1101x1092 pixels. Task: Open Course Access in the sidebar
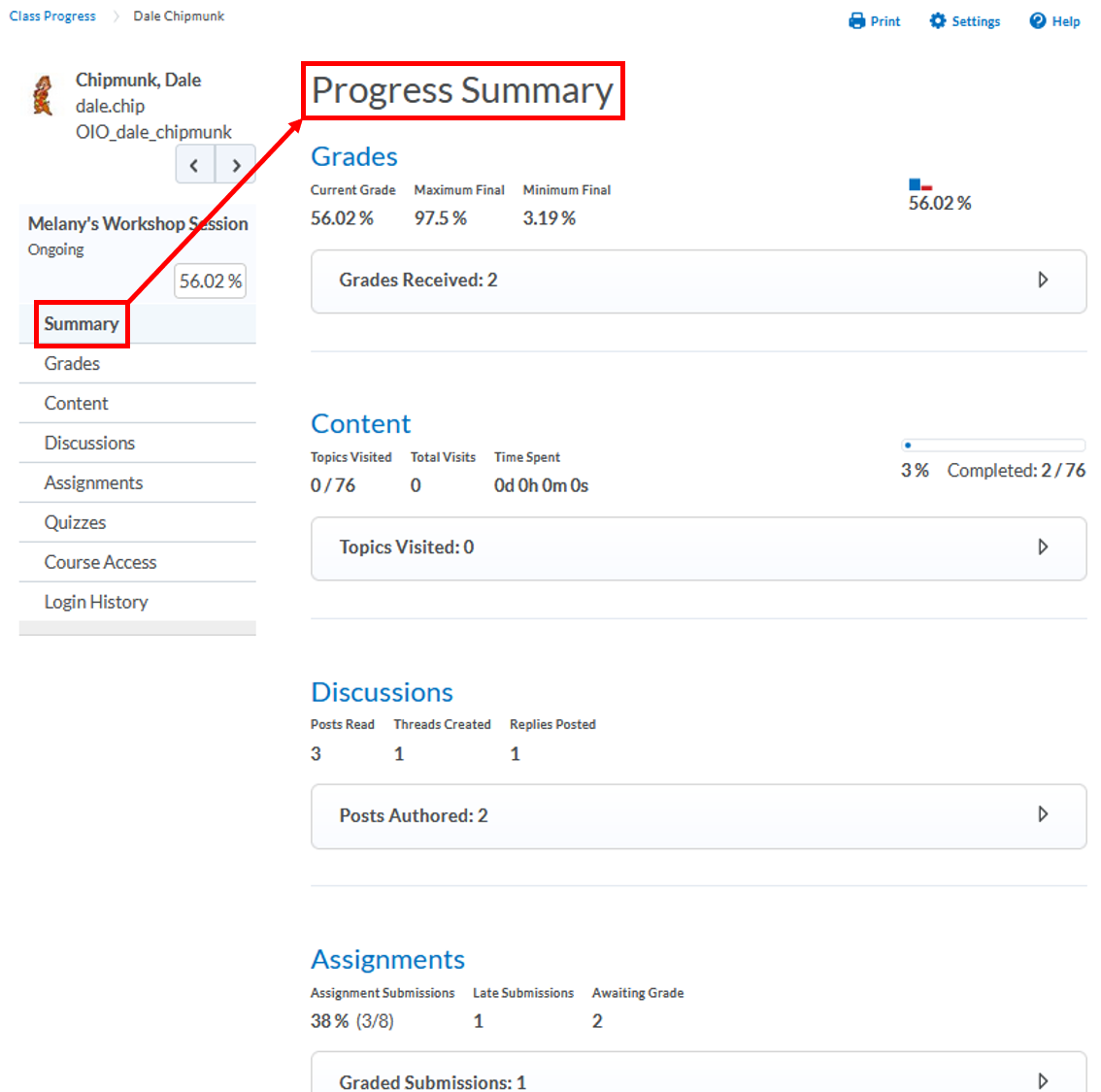click(x=100, y=562)
